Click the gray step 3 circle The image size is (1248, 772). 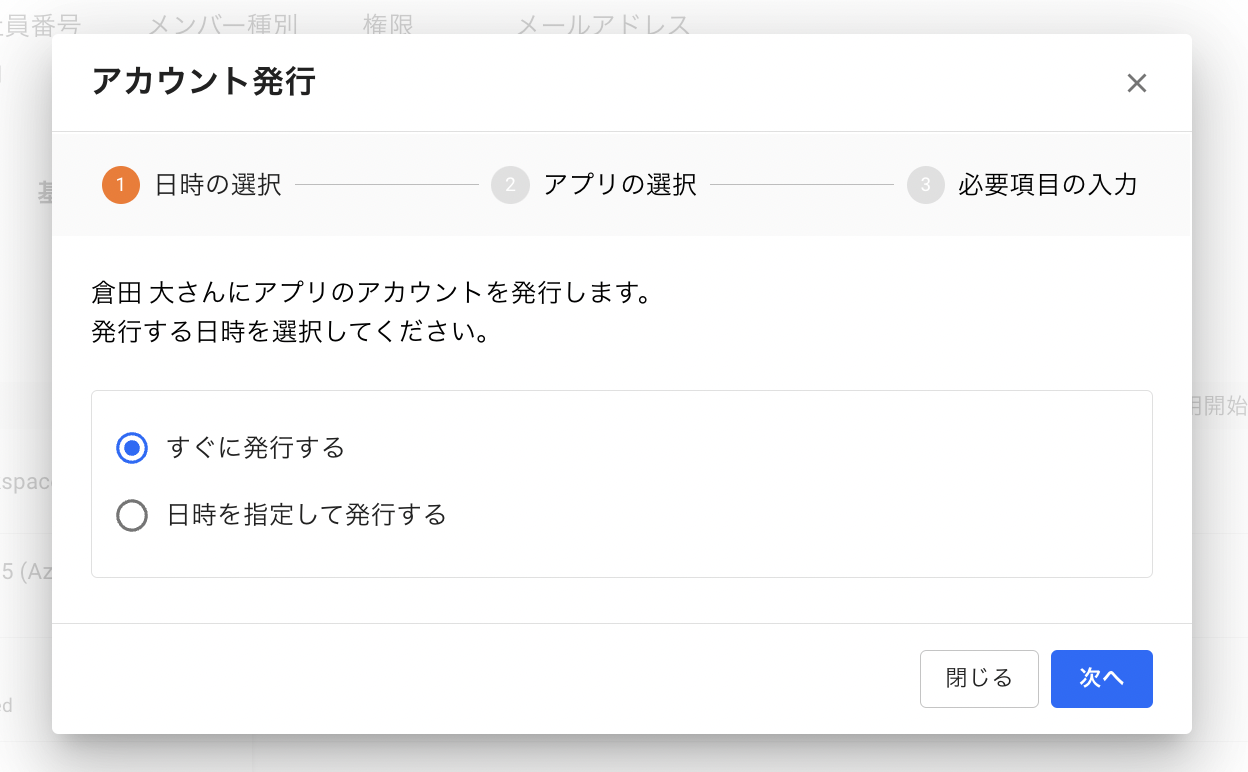pos(926,185)
